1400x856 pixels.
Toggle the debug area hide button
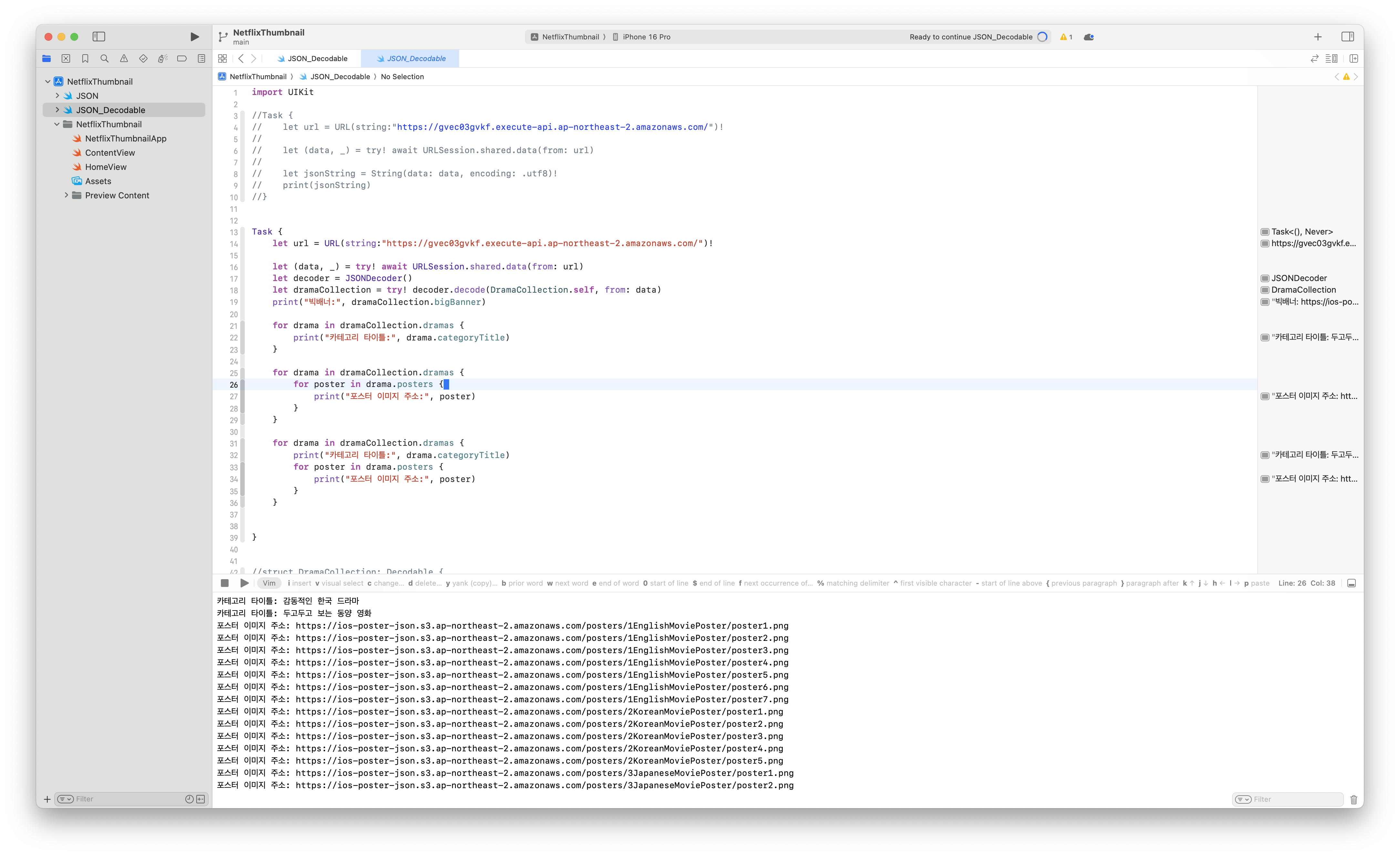coord(1352,583)
